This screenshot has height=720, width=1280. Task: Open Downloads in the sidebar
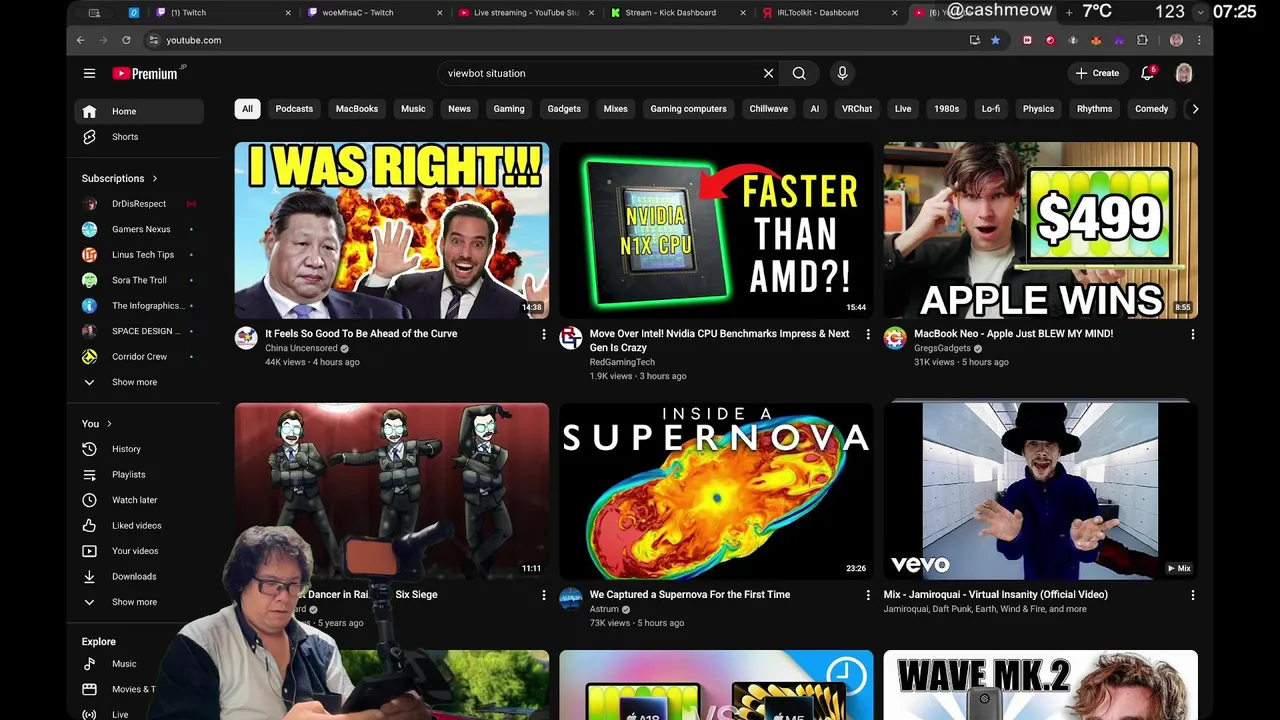click(x=139, y=577)
